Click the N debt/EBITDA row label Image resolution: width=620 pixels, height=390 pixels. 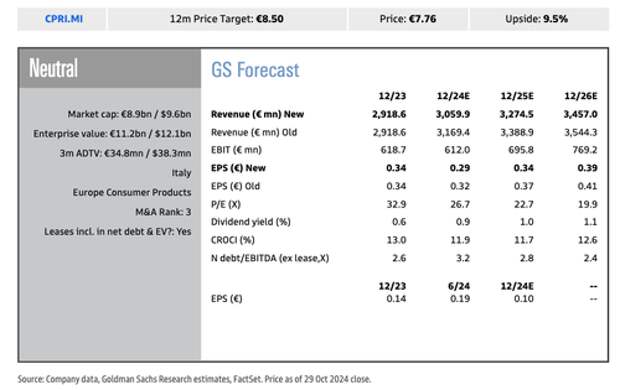click(x=270, y=258)
